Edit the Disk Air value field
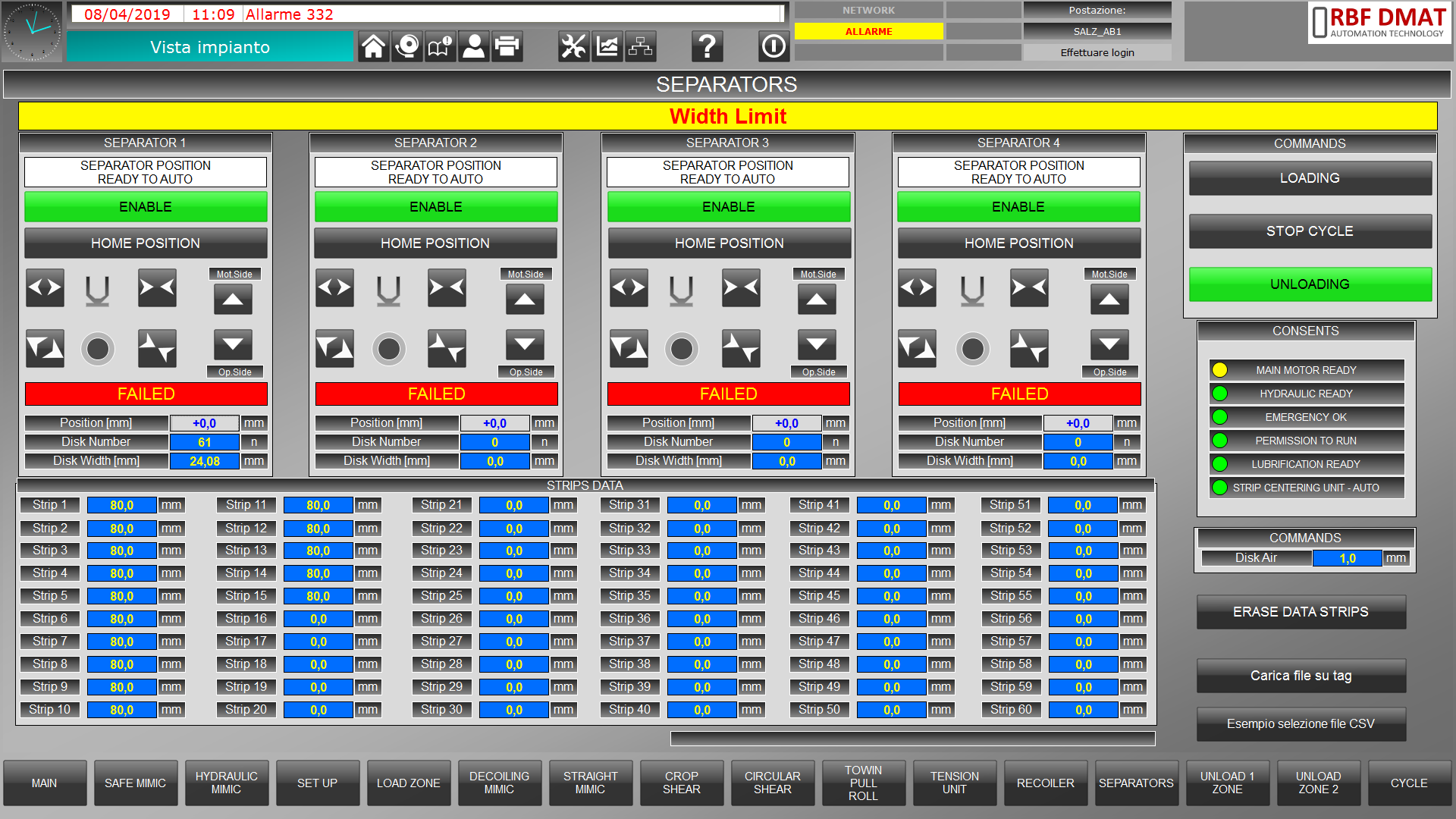 click(1348, 558)
